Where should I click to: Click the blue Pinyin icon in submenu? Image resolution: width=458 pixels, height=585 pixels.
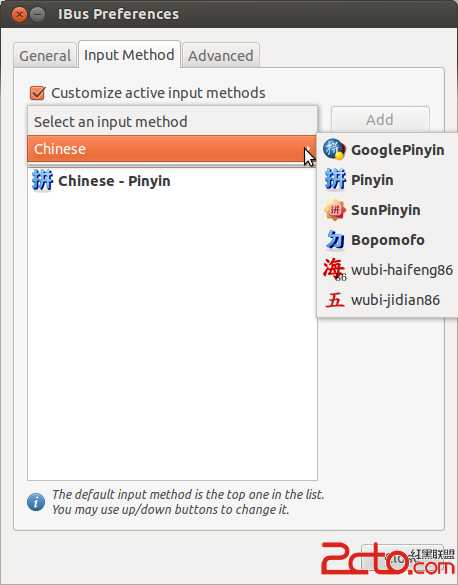(335, 179)
